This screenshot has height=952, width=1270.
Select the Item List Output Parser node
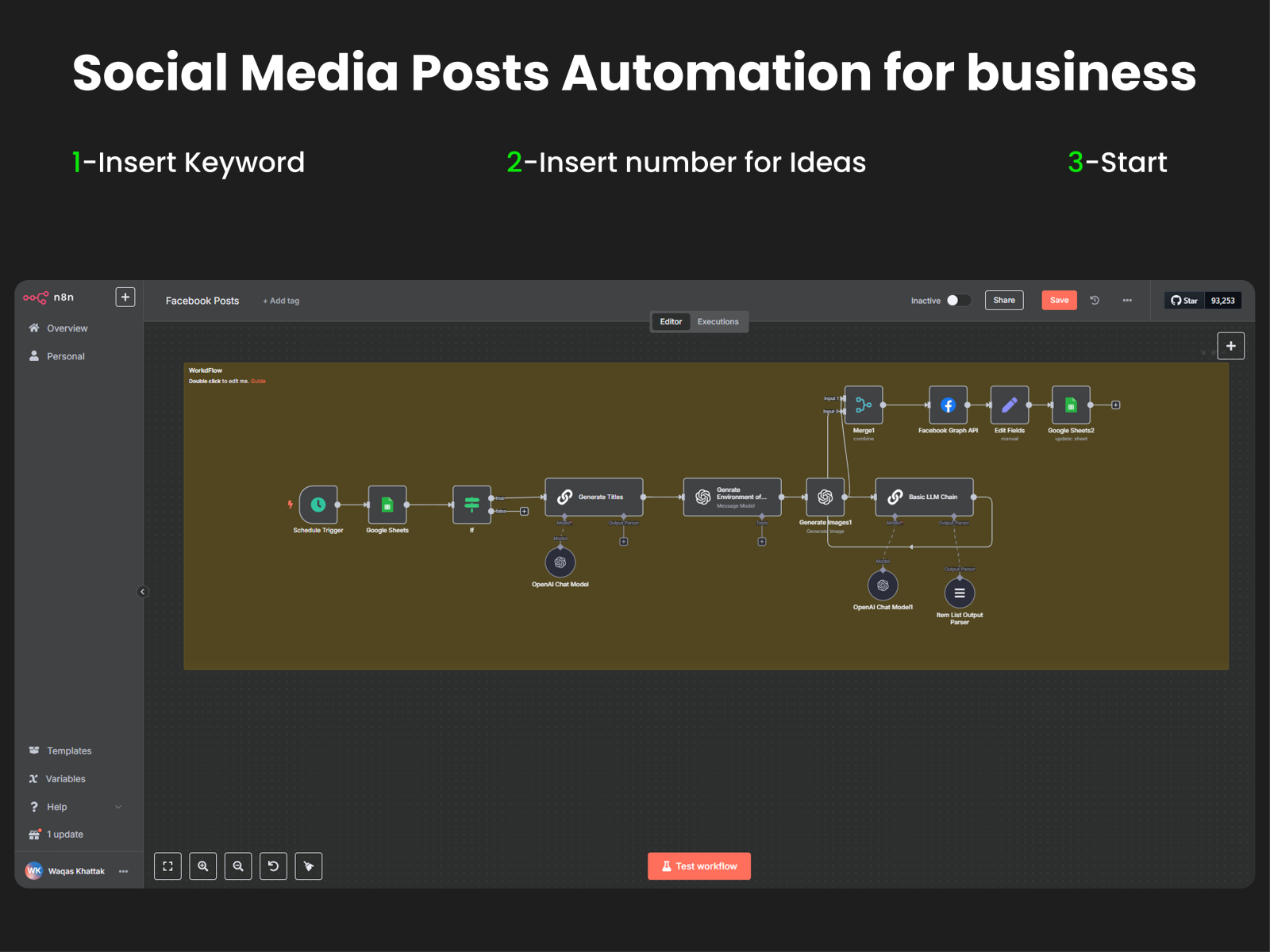[x=960, y=593]
